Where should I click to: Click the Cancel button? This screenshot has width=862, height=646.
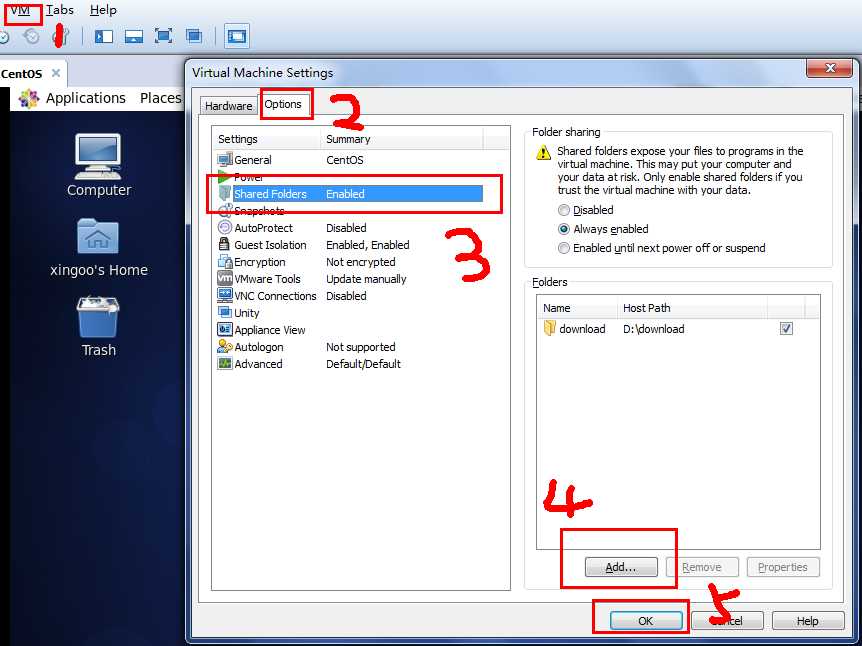pos(727,621)
